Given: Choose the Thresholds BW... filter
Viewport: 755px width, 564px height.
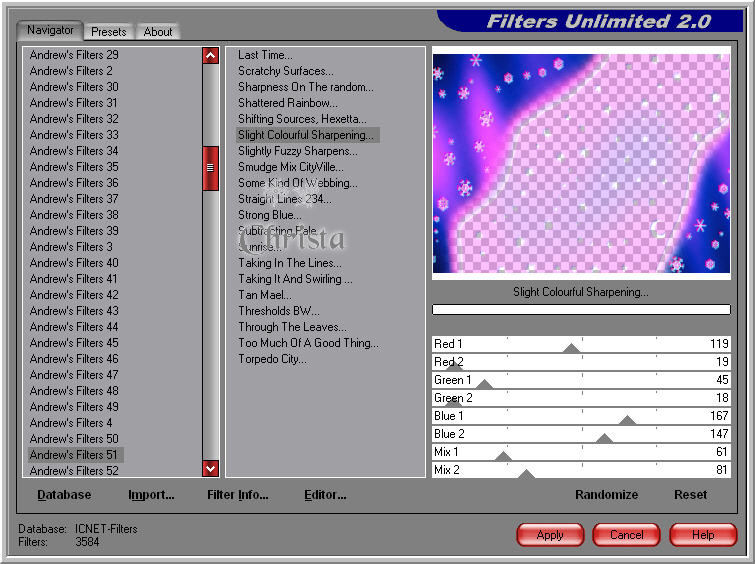Looking at the screenshot, I should point(279,311).
